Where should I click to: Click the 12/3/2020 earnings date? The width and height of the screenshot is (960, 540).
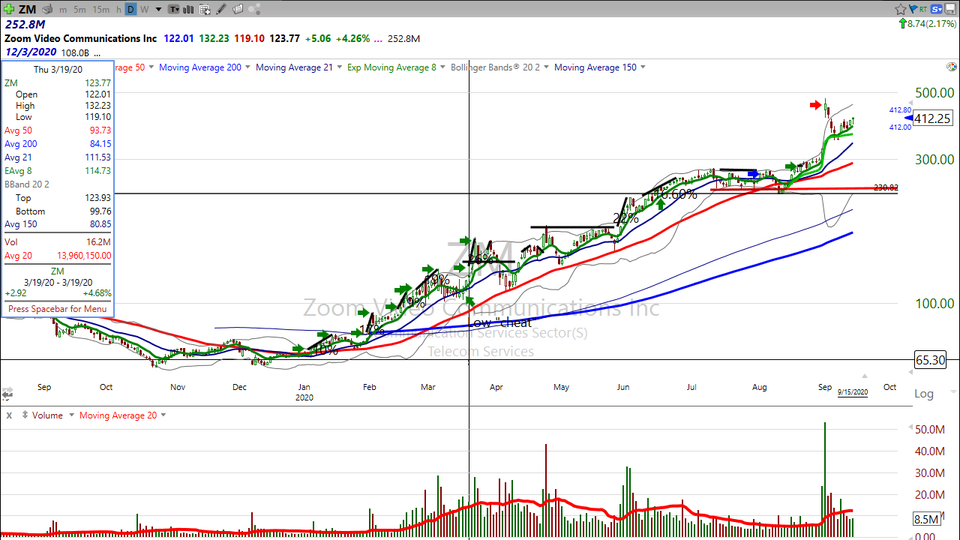click(31, 52)
